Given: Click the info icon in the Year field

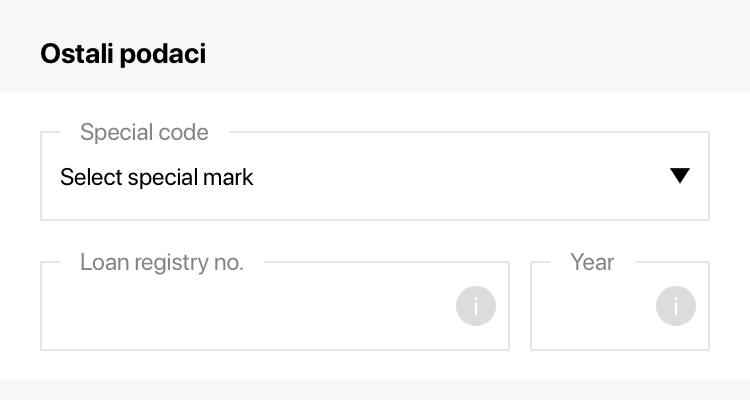Looking at the screenshot, I should (x=676, y=306).
